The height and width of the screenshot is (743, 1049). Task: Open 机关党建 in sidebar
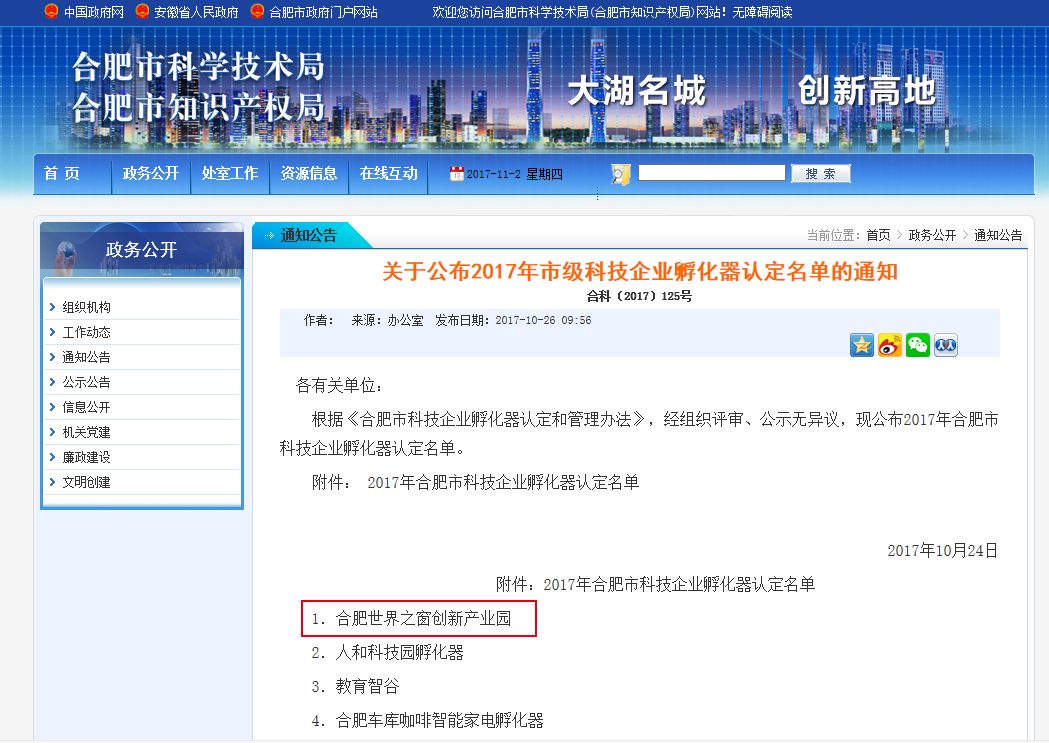(x=86, y=432)
